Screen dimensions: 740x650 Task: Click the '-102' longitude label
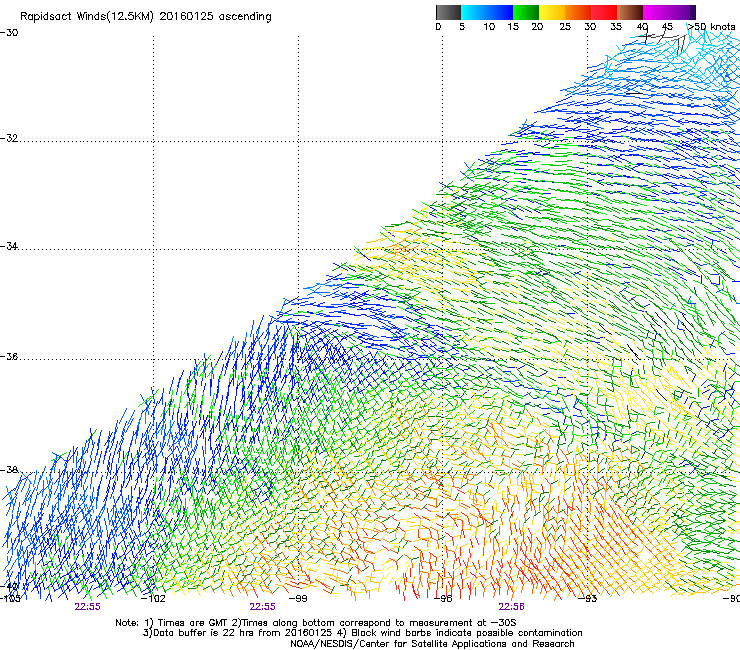click(x=153, y=599)
